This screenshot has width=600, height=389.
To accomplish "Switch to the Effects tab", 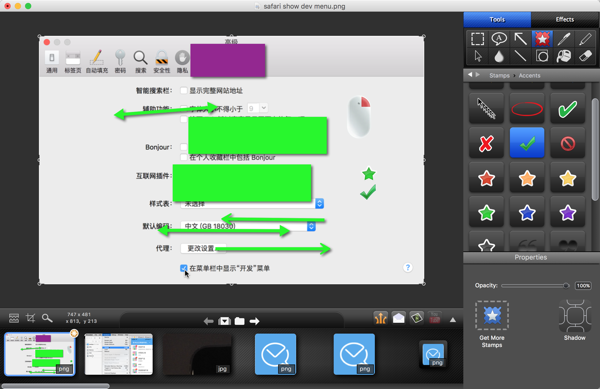I will pos(565,20).
